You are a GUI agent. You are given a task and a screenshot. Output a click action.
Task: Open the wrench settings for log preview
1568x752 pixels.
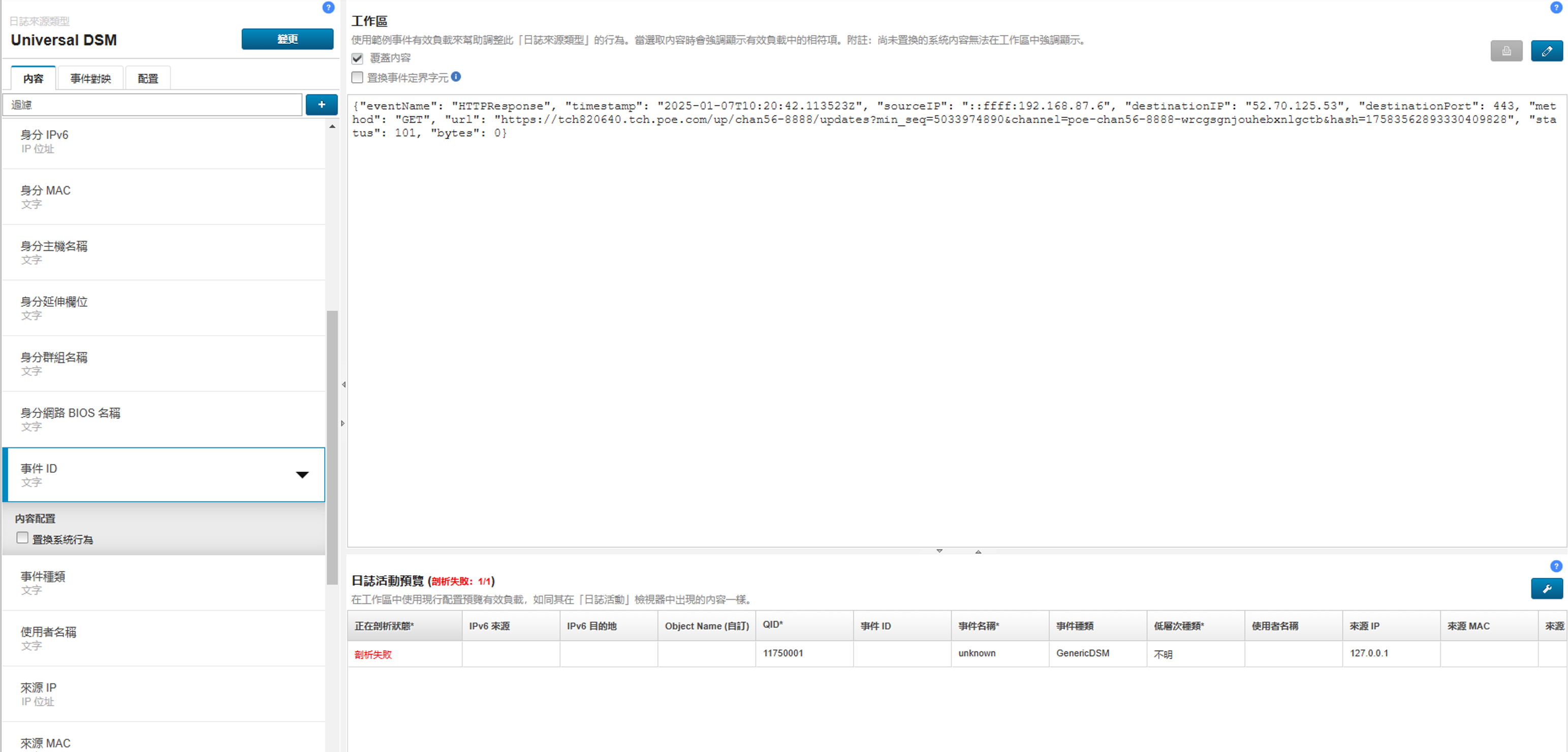[1546, 588]
